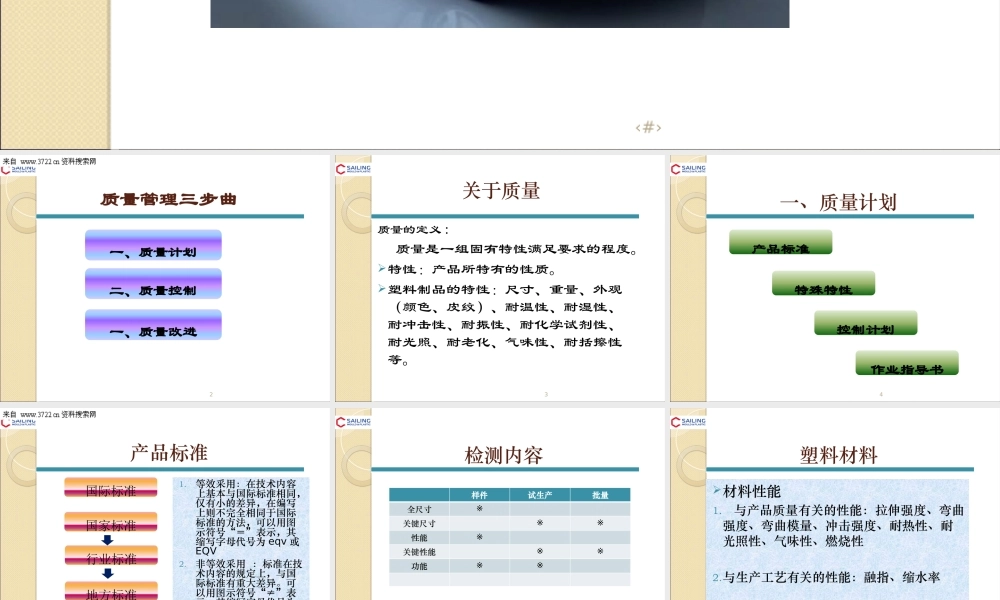The image size is (1000, 600).
Task: Click the 质量管理三步曲 slide title
Action: [168, 200]
